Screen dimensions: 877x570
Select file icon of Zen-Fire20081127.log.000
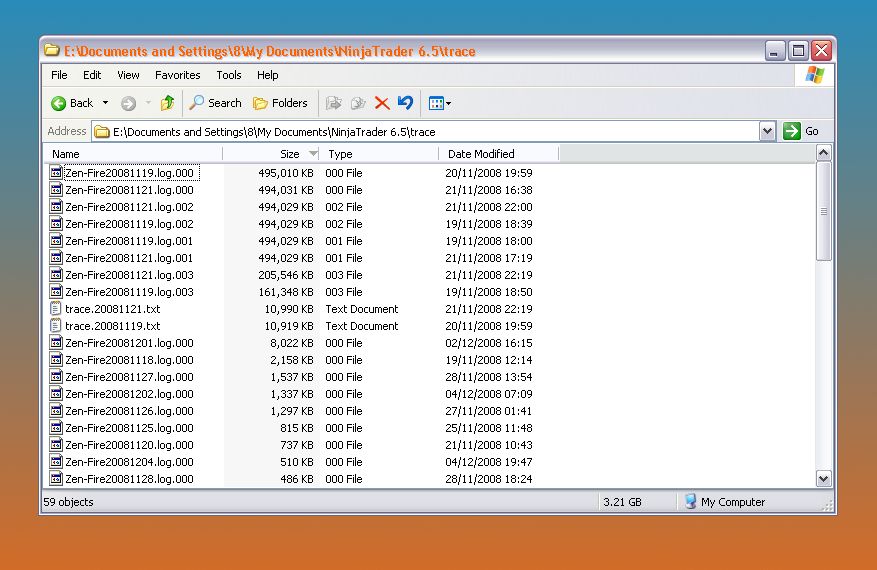coord(56,376)
